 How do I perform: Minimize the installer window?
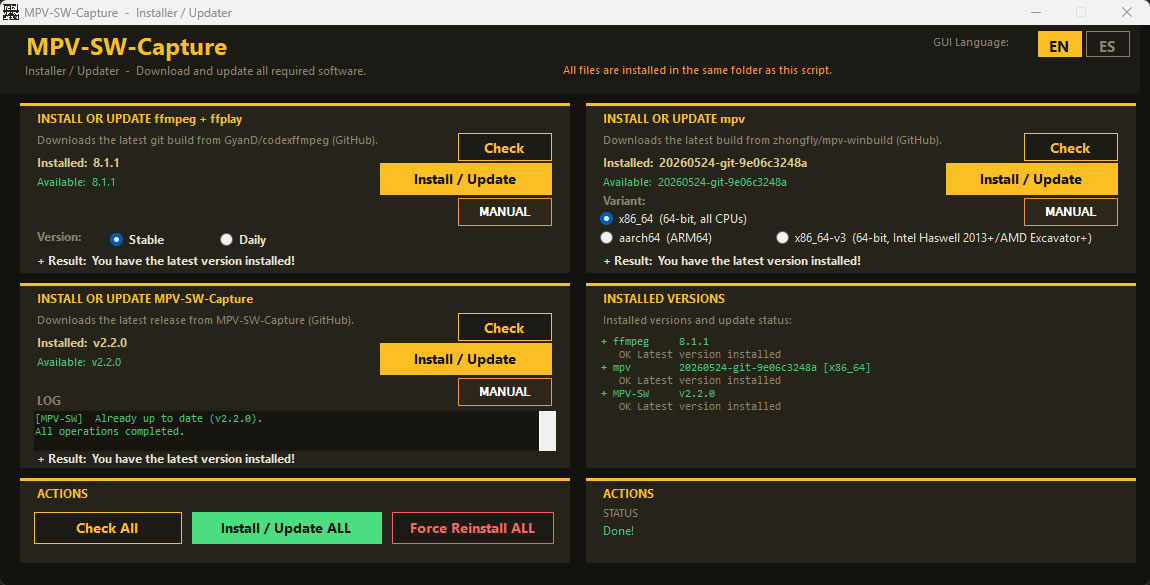point(1036,12)
